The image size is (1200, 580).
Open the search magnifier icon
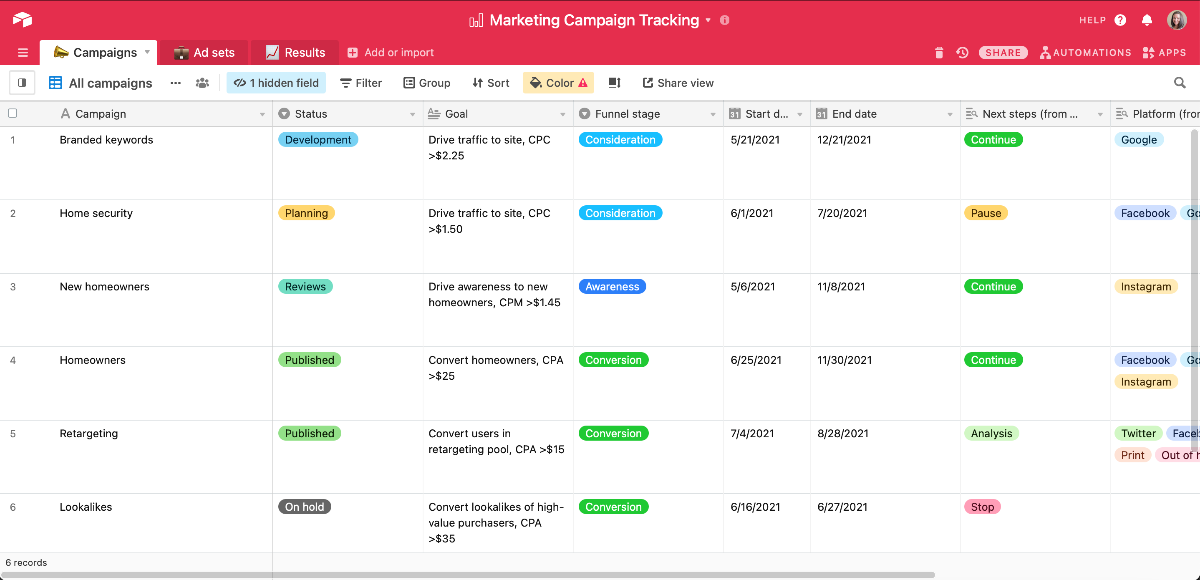[x=1180, y=83]
